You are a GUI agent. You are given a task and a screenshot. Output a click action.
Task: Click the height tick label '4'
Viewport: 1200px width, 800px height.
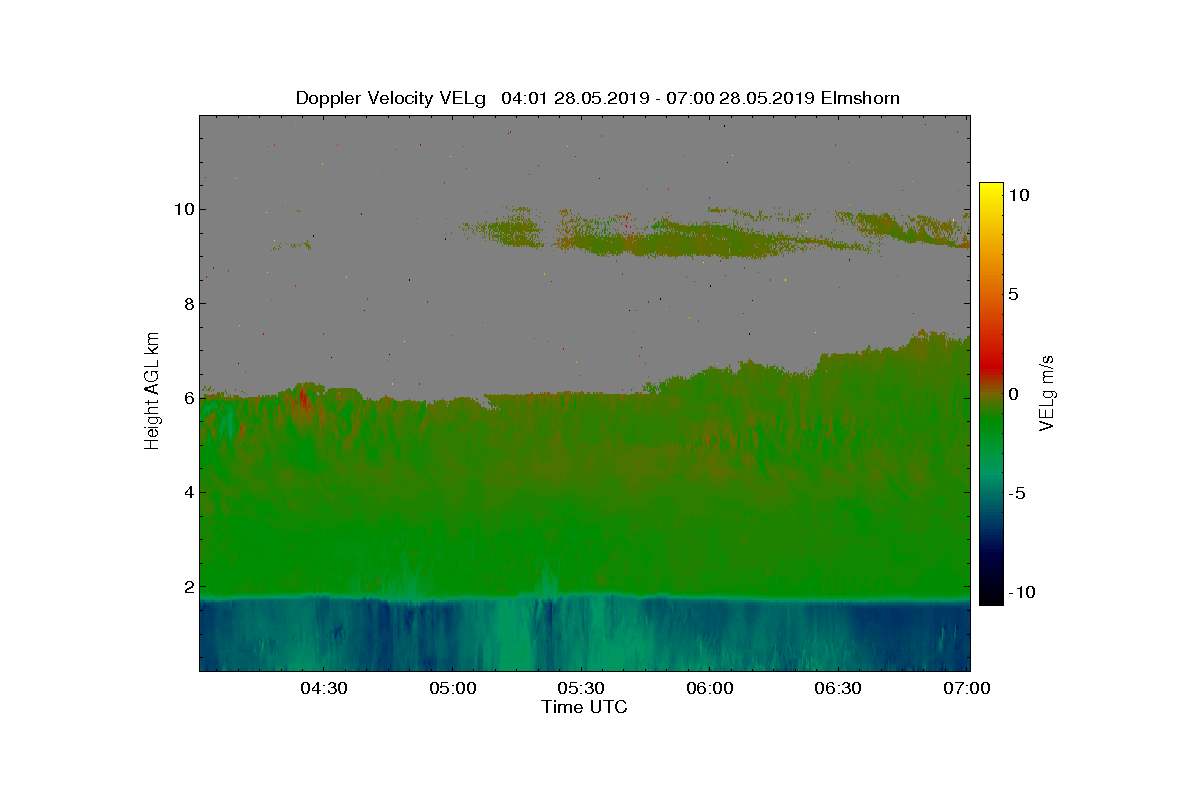(x=187, y=492)
